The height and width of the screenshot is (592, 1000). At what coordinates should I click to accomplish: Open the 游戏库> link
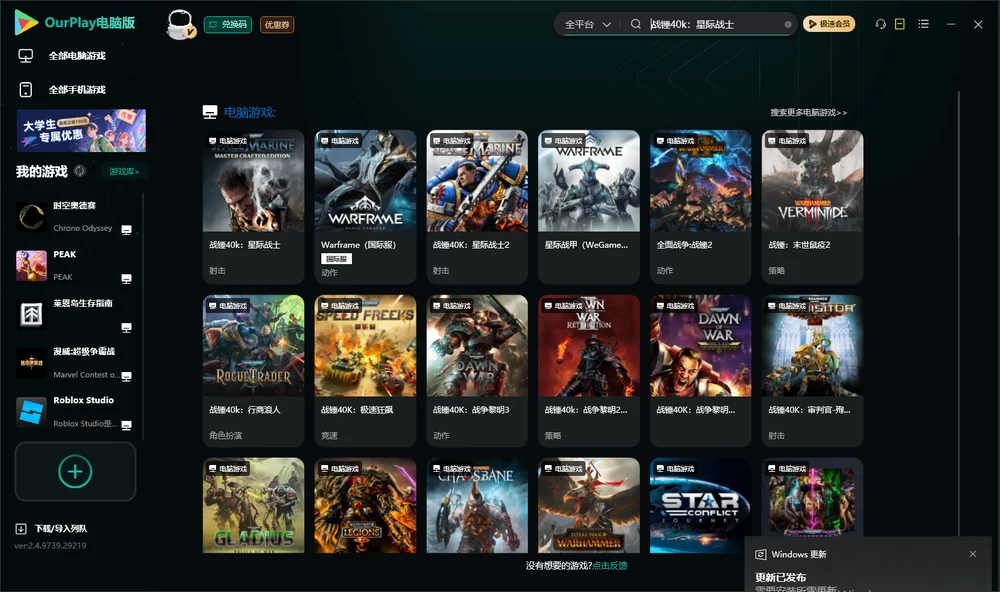click(124, 172)
